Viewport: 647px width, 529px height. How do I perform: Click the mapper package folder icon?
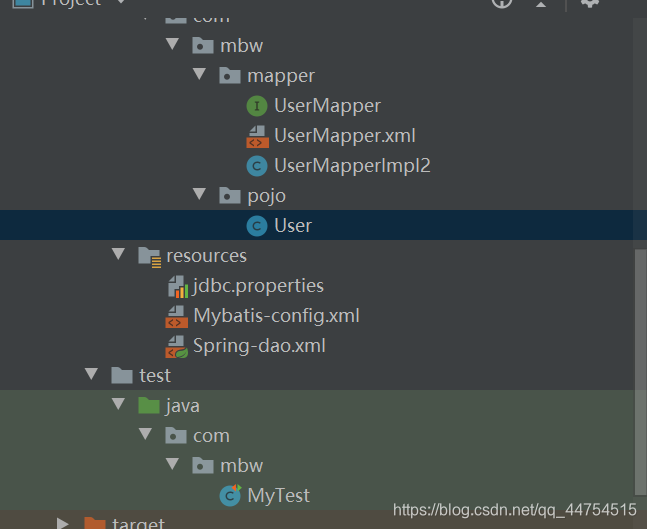coord(230,76)
